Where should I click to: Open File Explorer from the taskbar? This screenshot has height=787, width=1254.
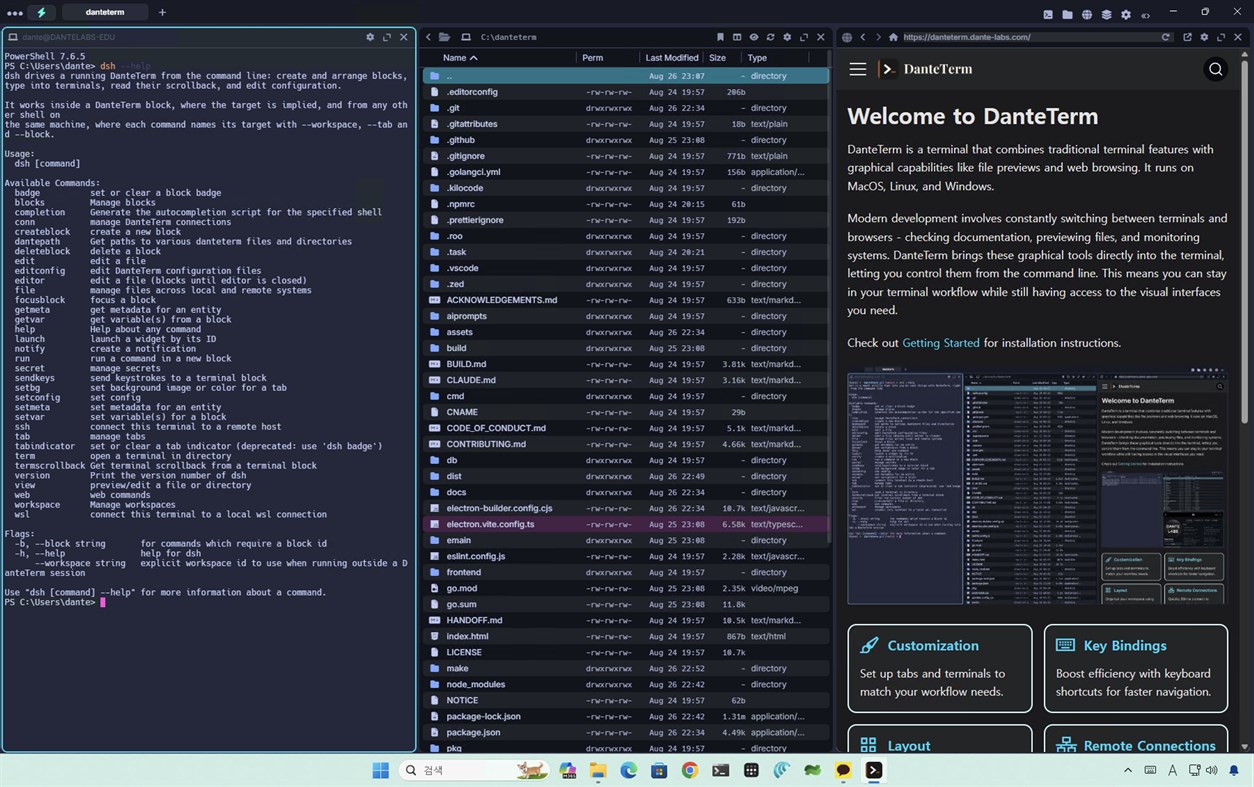click(598, 770)
